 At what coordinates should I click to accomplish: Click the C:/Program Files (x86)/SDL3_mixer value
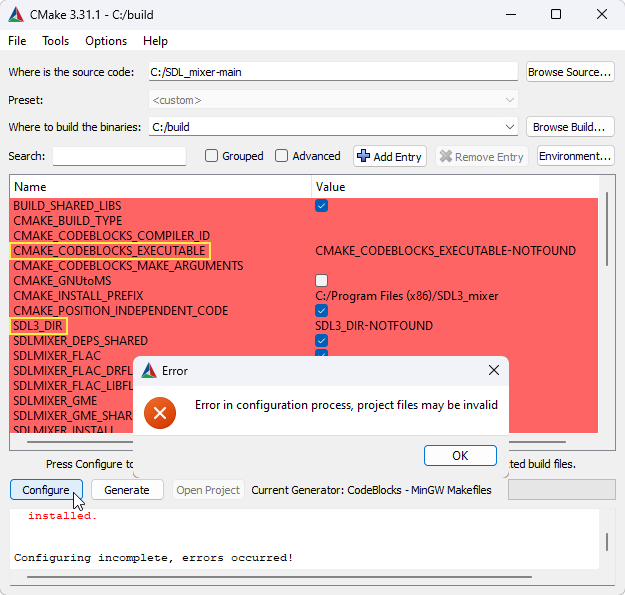pos(407,296)
